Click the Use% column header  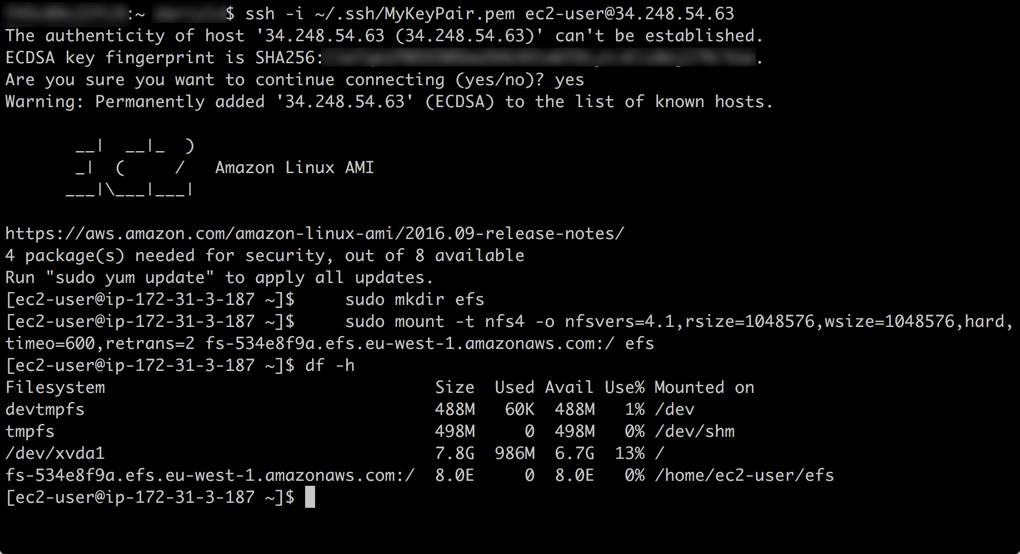coord(624,387)
